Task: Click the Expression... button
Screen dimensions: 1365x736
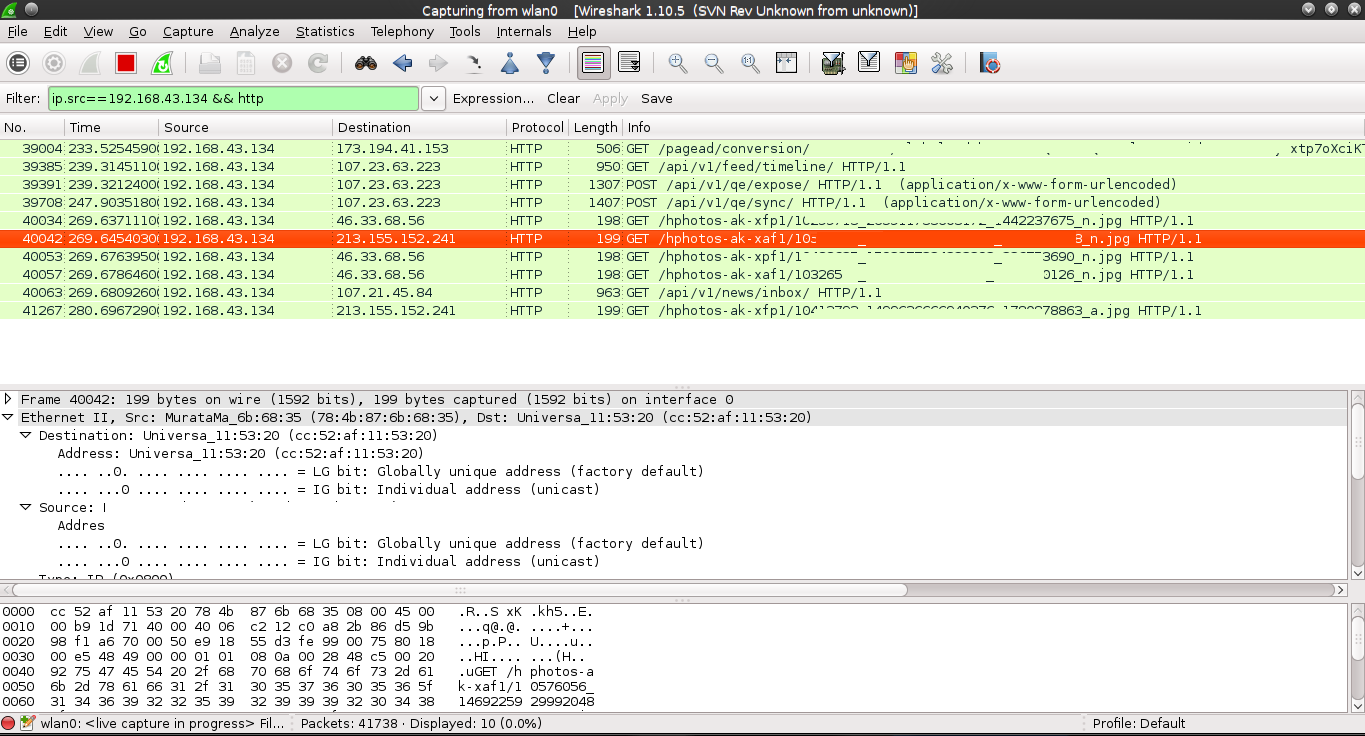Action: (493, 99)
